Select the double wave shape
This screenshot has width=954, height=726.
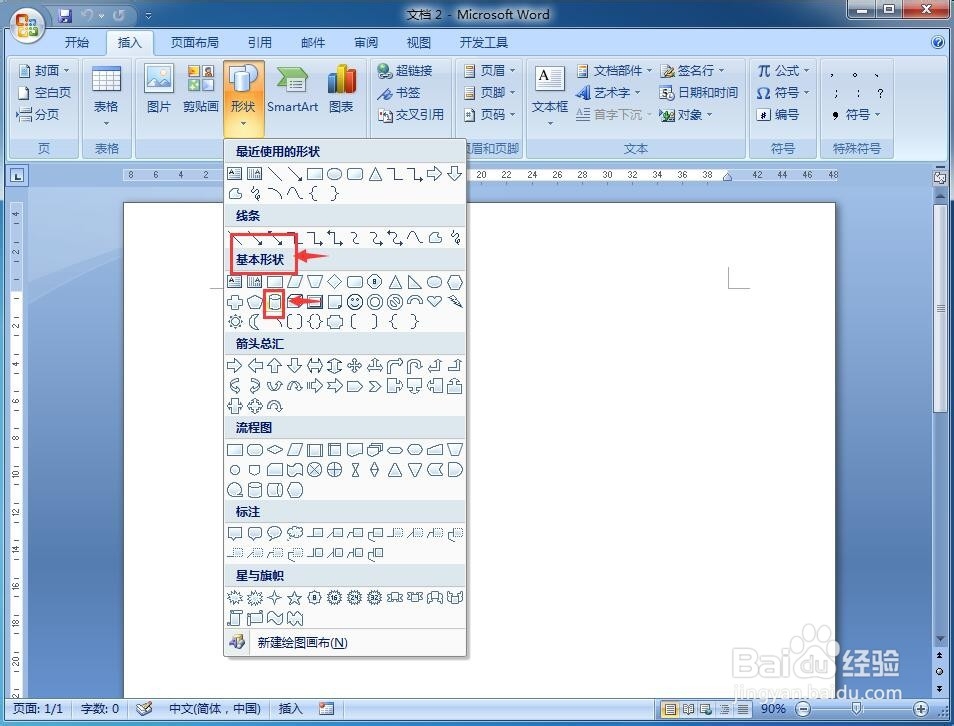point(294,618)
